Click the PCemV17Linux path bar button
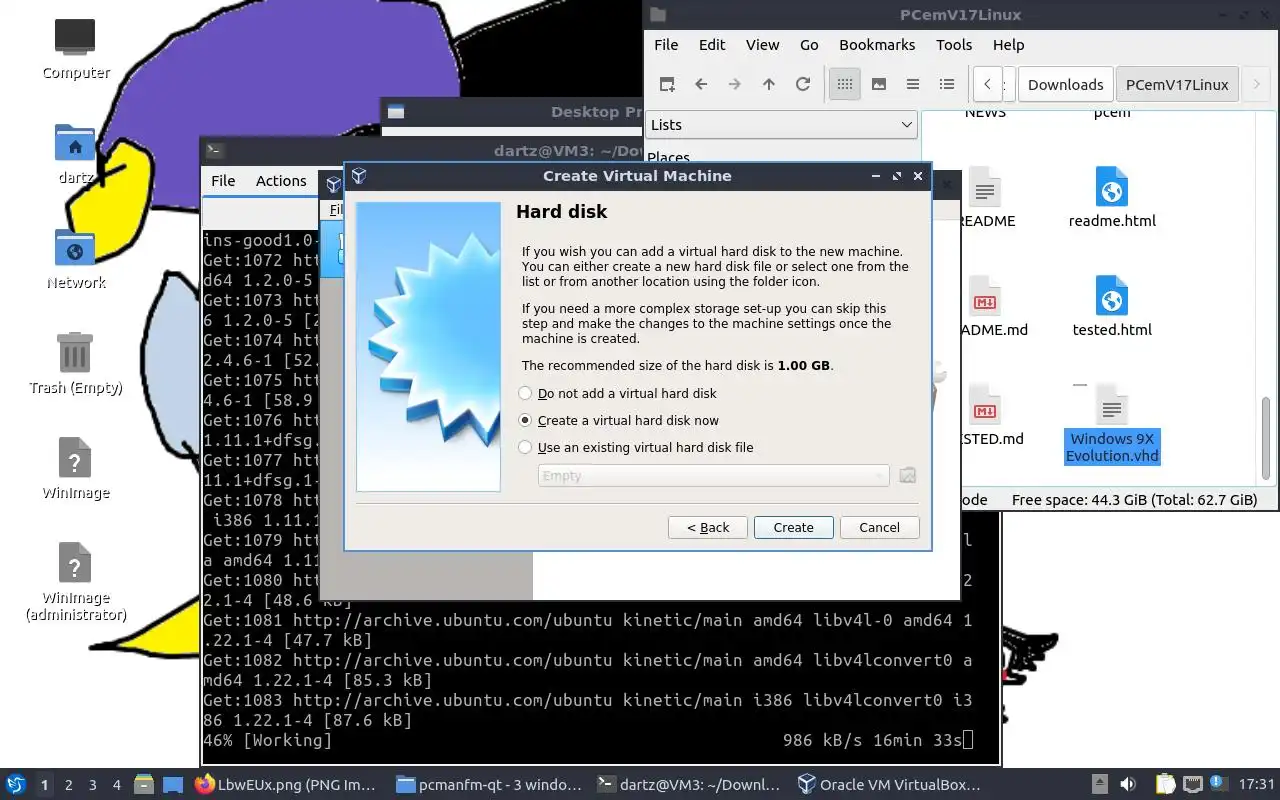This screenshot has width=1280, height=800. point(1177,85)
